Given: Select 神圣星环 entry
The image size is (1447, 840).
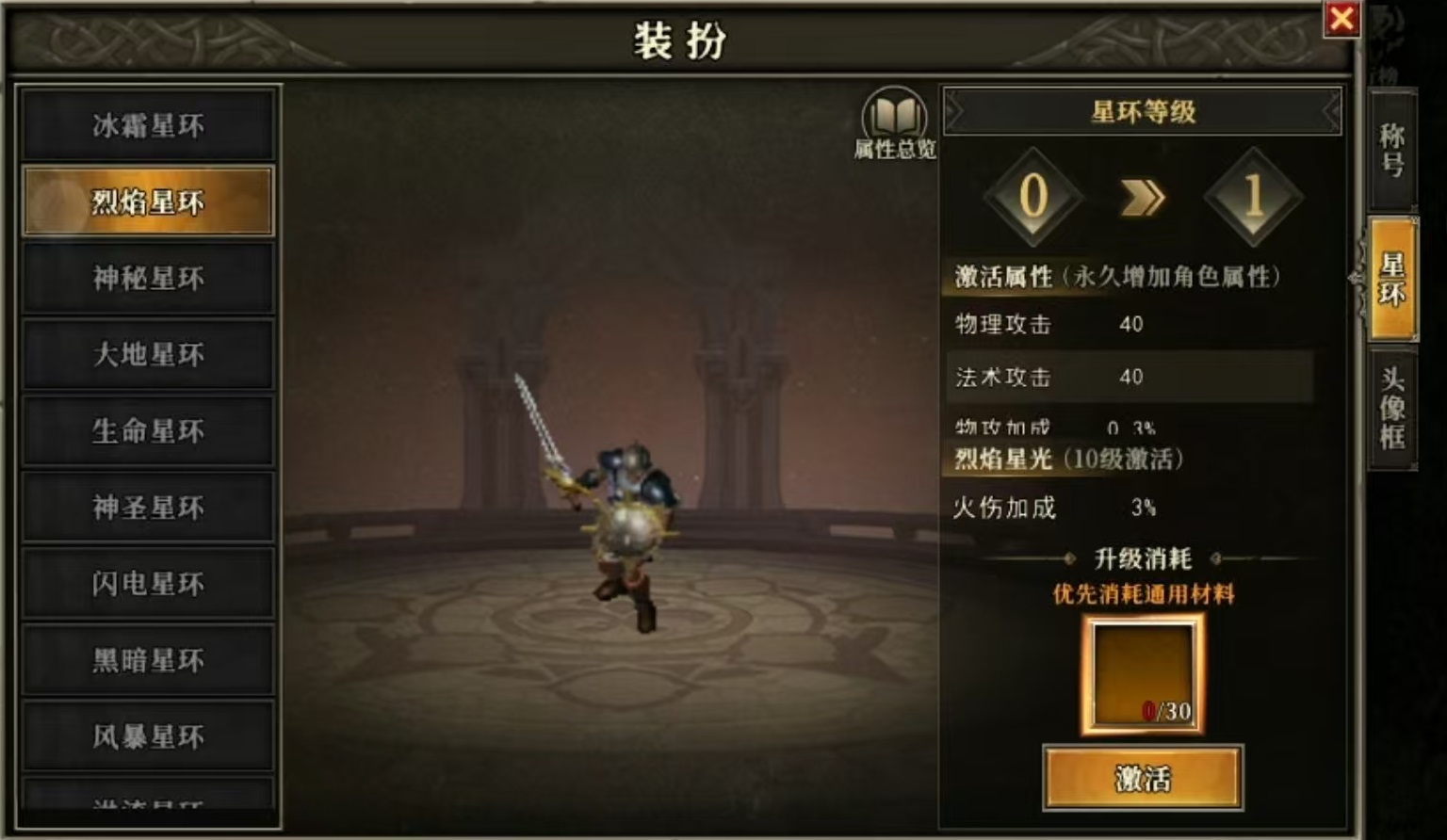Looking at the screenshot, I should click(148, 508).
